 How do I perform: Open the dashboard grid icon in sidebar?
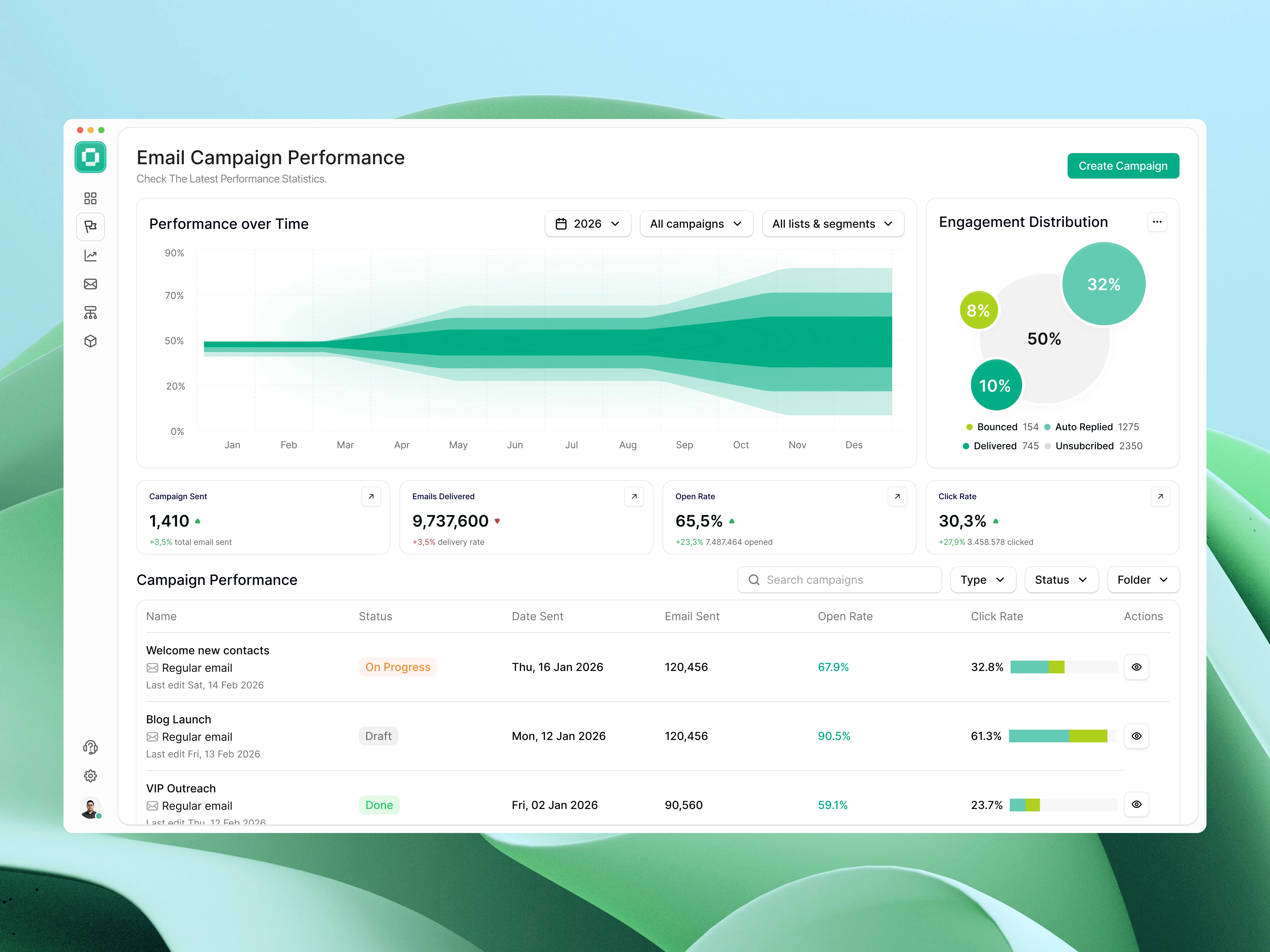point(90,198)
